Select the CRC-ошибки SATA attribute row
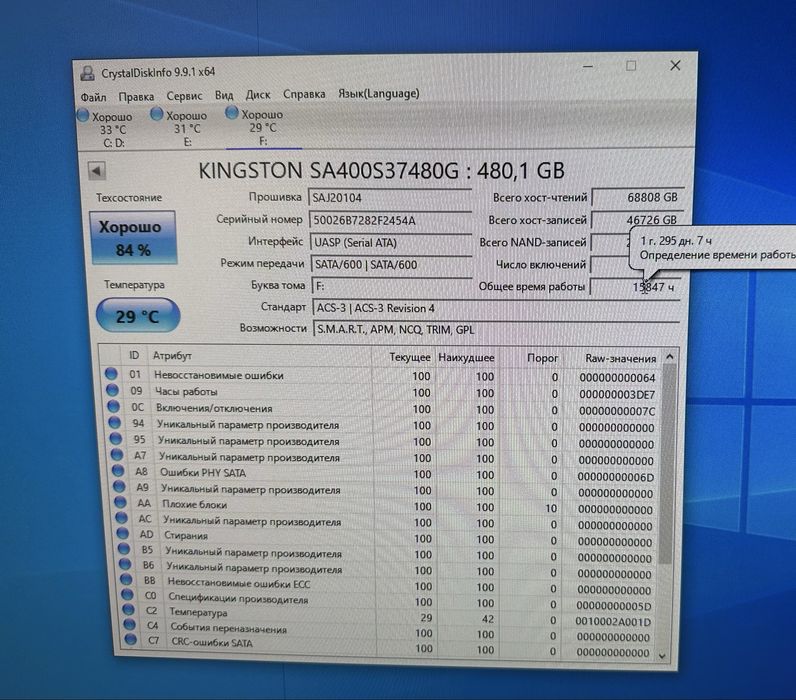Screen dimensions: 796x700 (x=391, y=646)
